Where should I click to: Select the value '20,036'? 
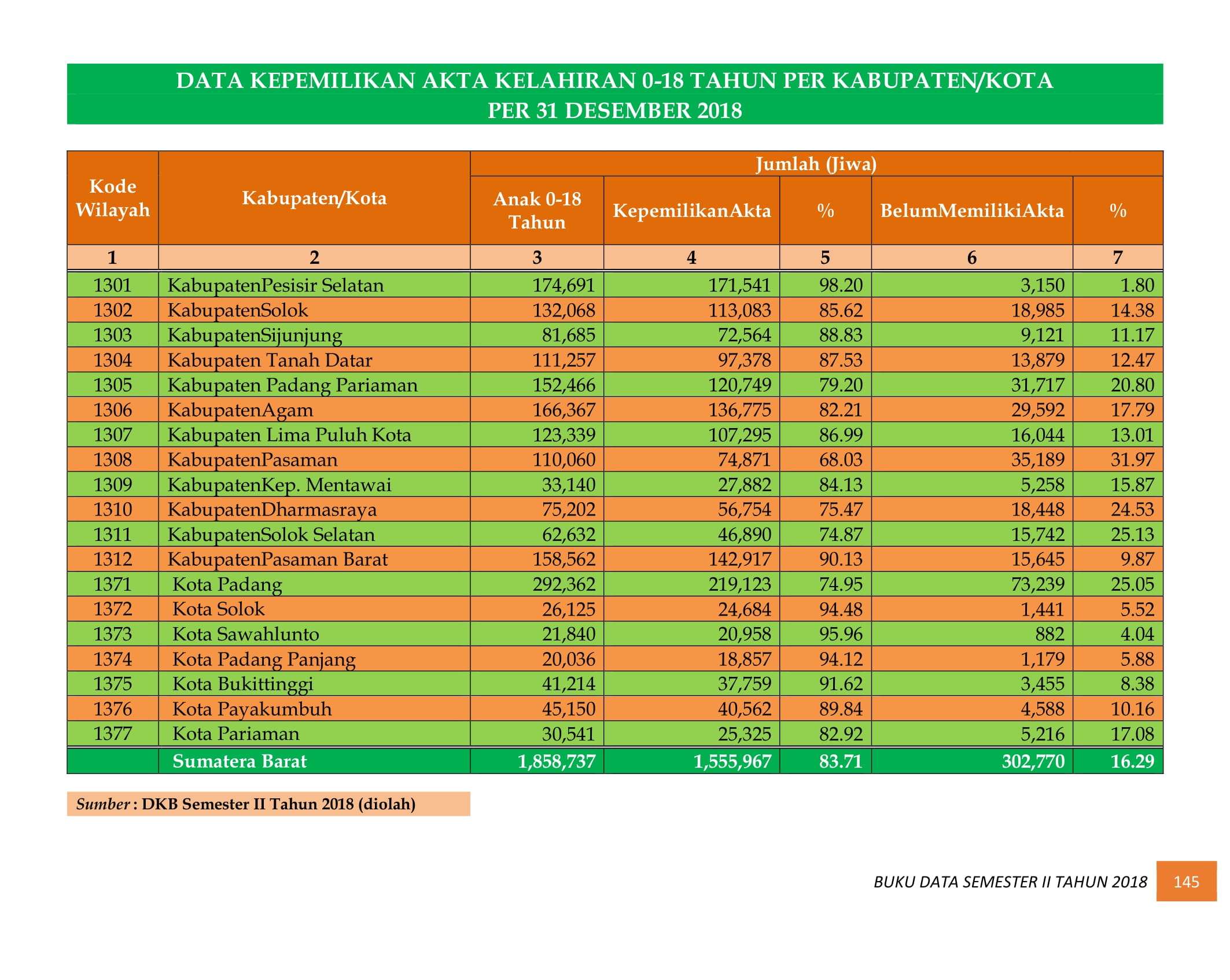(x=568, y=658)
